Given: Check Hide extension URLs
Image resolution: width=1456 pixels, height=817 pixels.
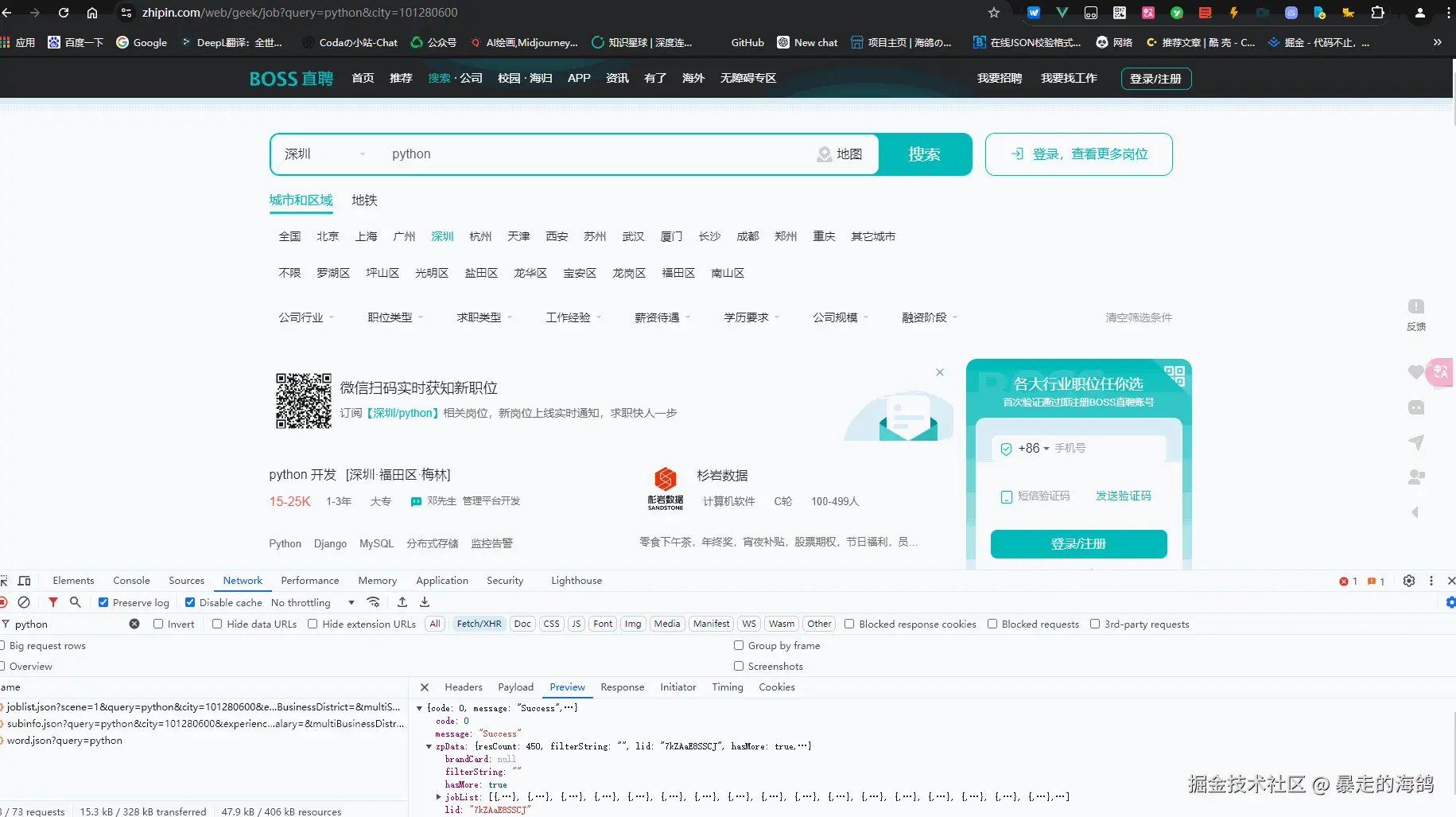Looking at the screenshot, I should 313,624.
